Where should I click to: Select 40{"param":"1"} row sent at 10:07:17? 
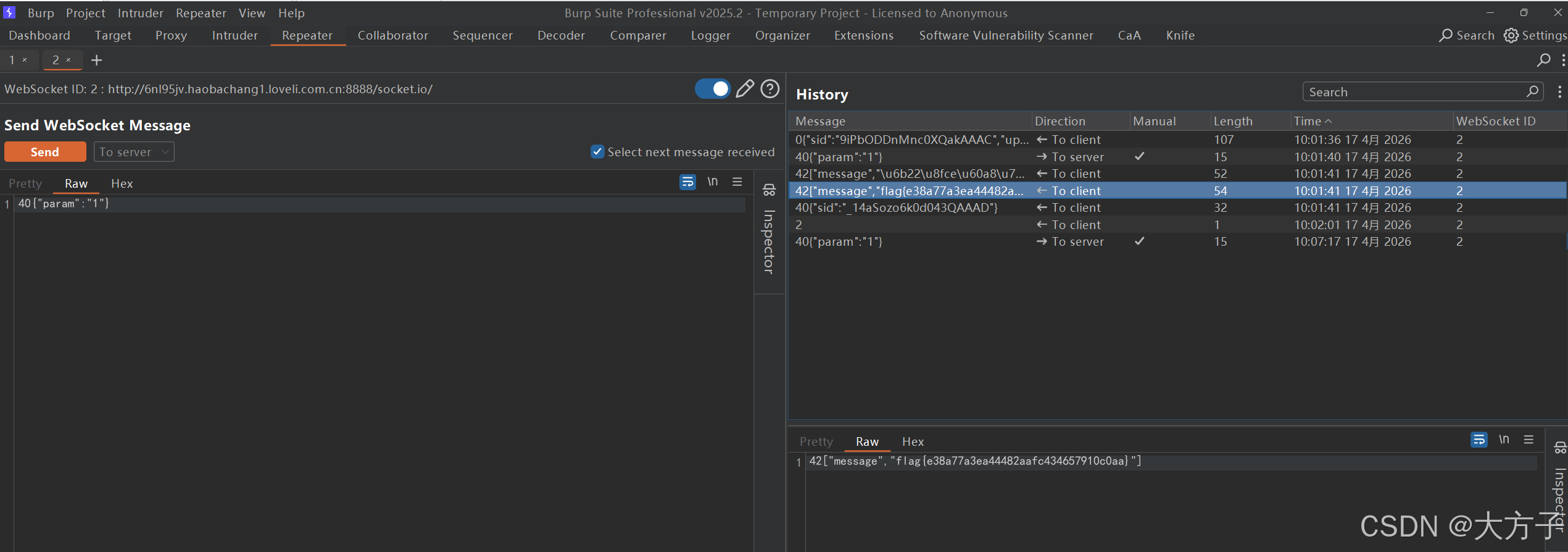pyautogui.click(x=1177, y=241)
